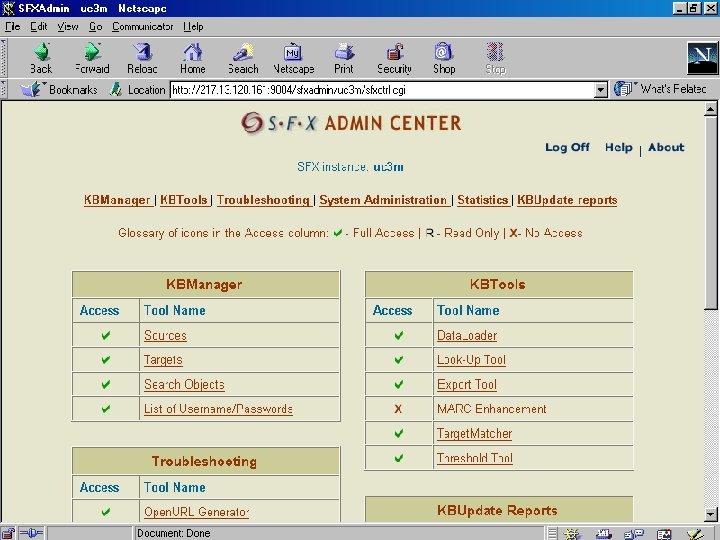The width and height of the screenshot is (720, 540).
Task: Click the Location page proxy icon
Action: [x=116, y=89]
